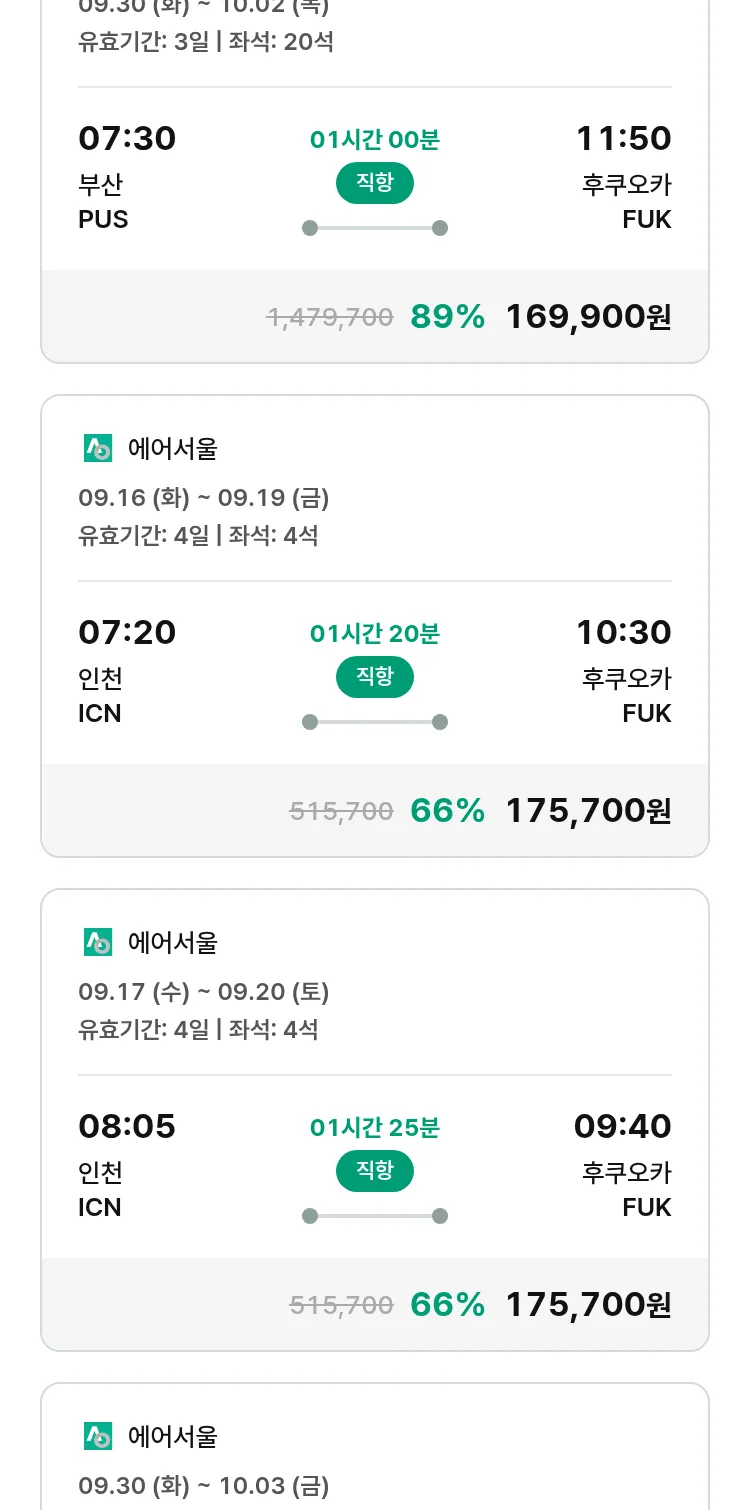
Task: Tap 08:05 인천 ICN departure info
Action: coord(127,1166)
